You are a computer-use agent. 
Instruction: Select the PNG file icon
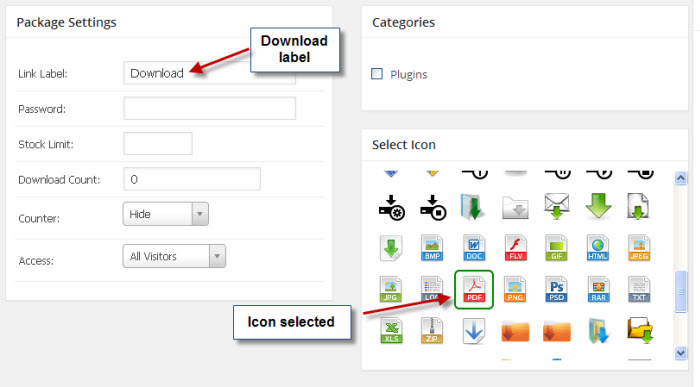pyautogui.click(x=515, y=289)
